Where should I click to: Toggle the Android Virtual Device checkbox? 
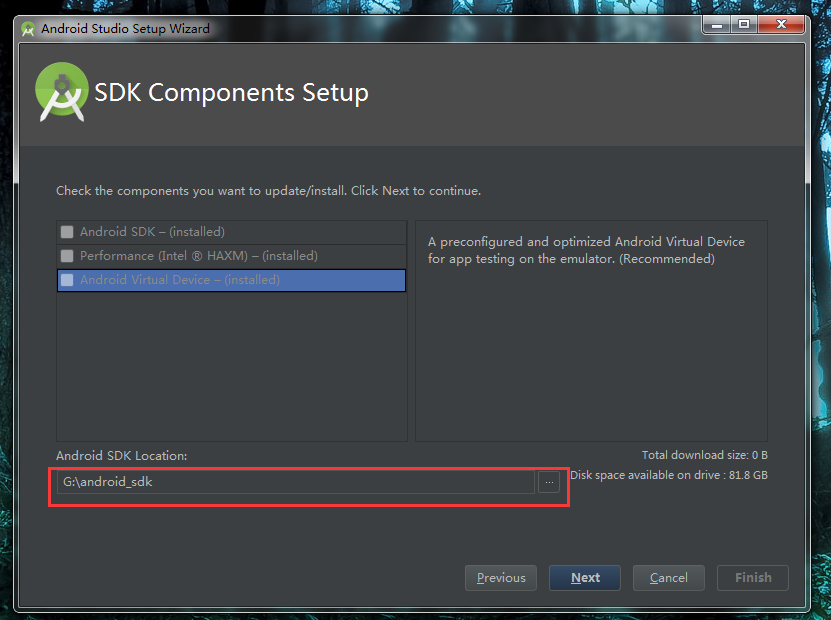tap(67, 280)
